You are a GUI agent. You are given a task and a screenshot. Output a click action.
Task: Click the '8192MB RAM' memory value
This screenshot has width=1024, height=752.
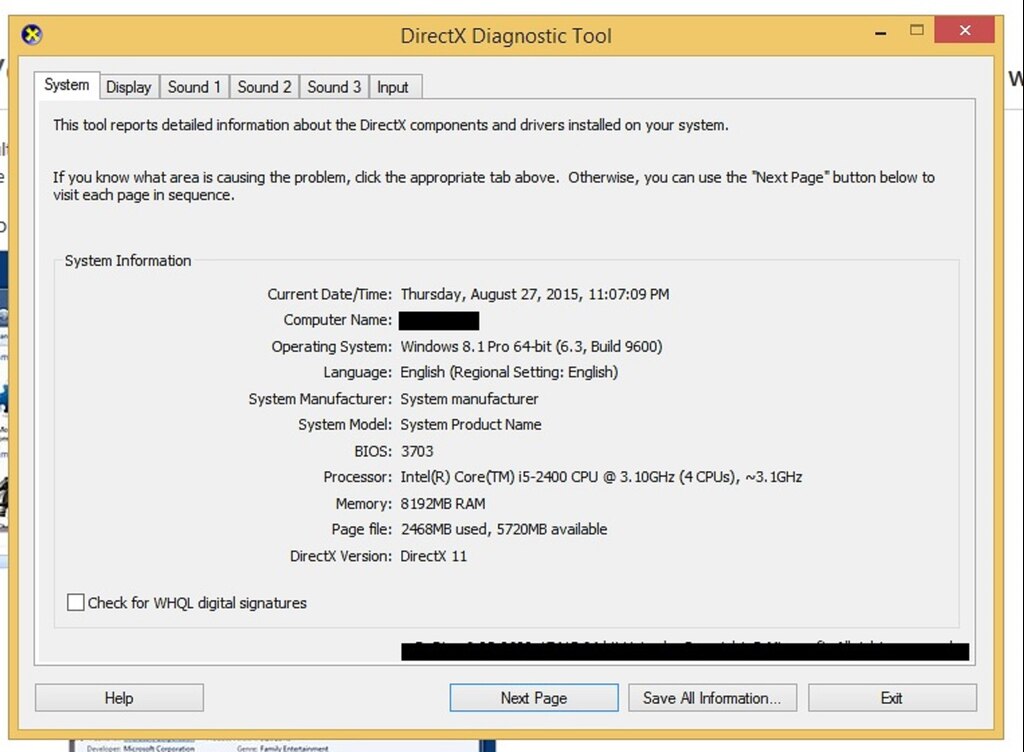[443, 503]
